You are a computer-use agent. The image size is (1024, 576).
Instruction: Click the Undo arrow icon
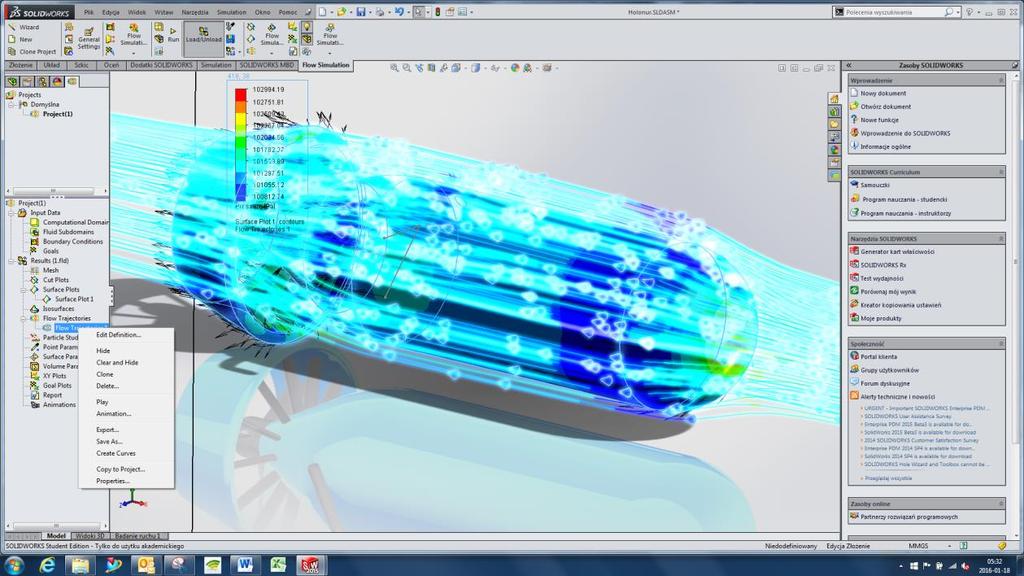[x=398, y=12]
